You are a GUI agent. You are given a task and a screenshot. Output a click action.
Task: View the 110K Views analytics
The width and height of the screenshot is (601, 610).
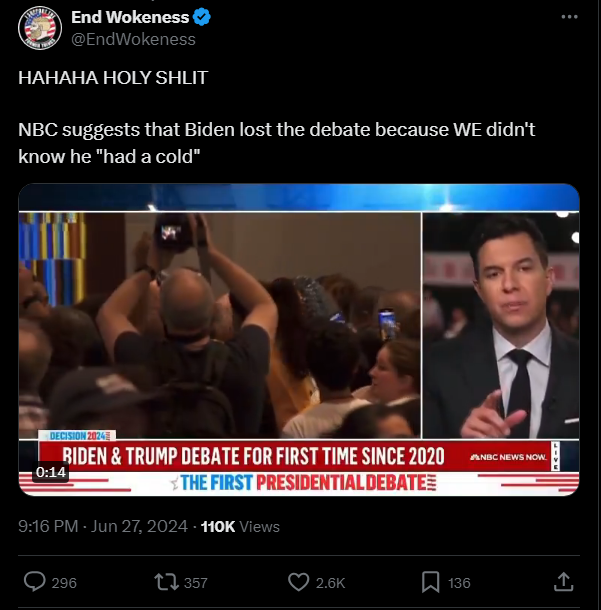[240, 526]
